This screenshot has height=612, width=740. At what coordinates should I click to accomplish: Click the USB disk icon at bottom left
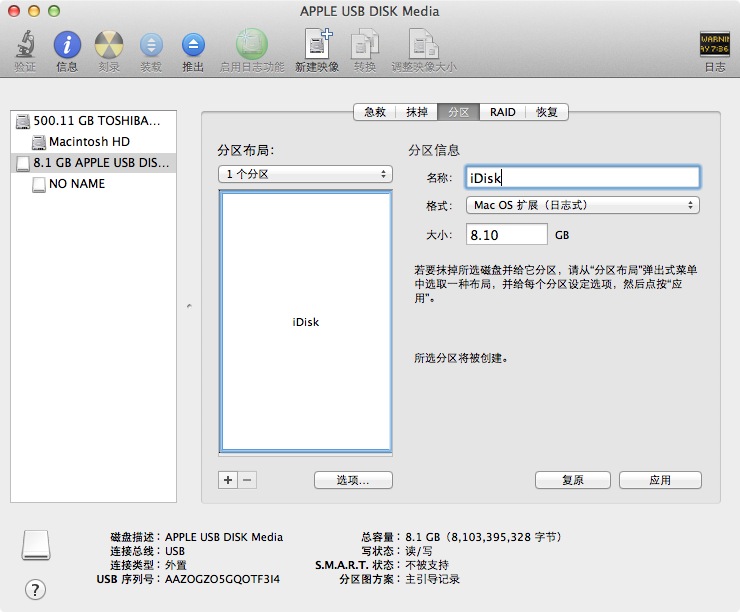[x=36, y=545]
